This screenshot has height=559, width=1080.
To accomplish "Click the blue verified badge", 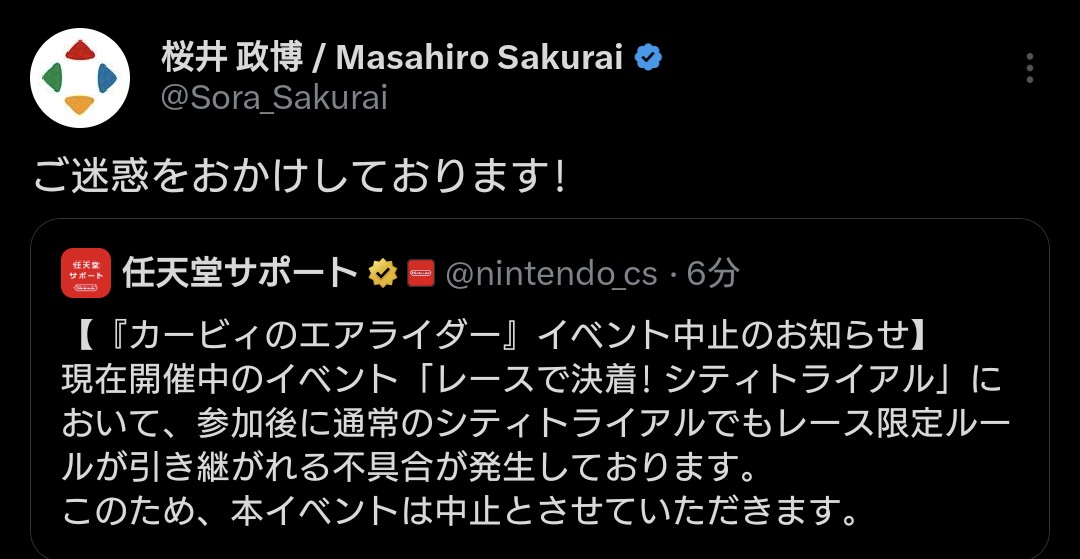I will pos(649,58).
